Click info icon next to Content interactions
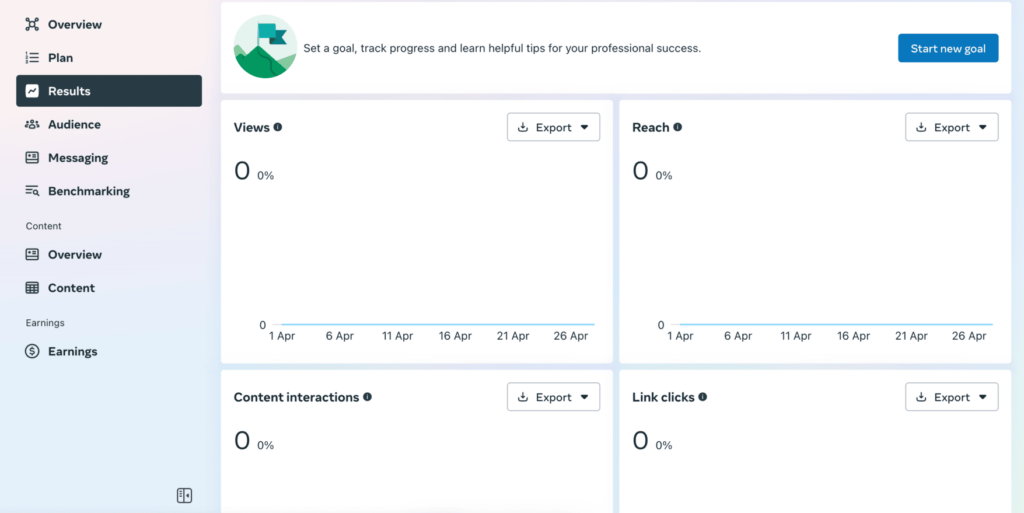The height and width of the screenshot is (513, 1024). click(x=367, y=397)
